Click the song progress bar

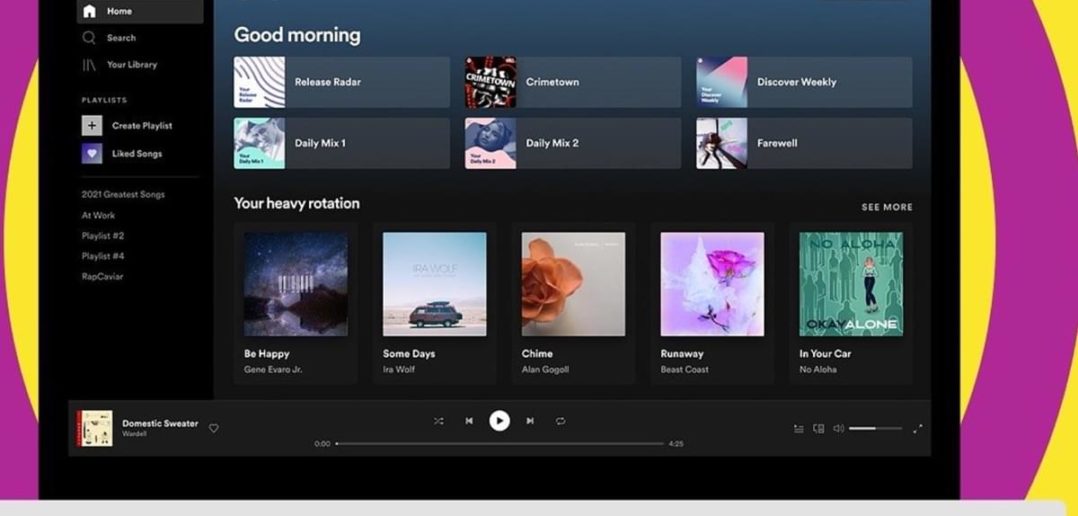click(500, 444)
